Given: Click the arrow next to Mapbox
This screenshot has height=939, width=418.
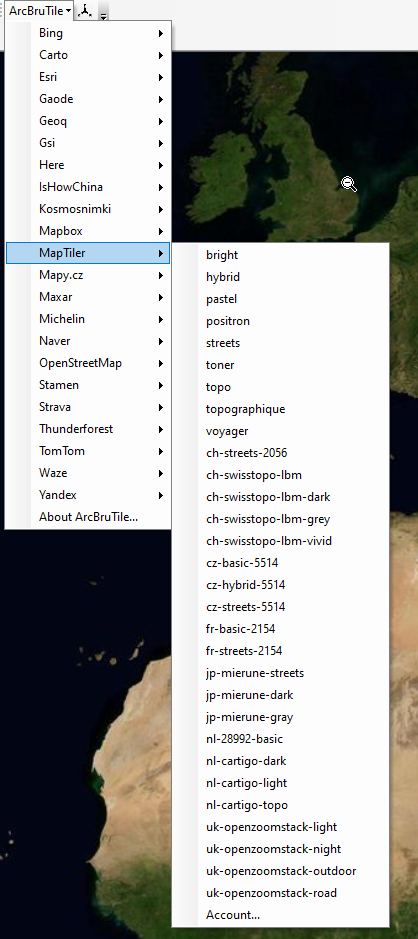Looking at the screenshot, I should [161, 231].
